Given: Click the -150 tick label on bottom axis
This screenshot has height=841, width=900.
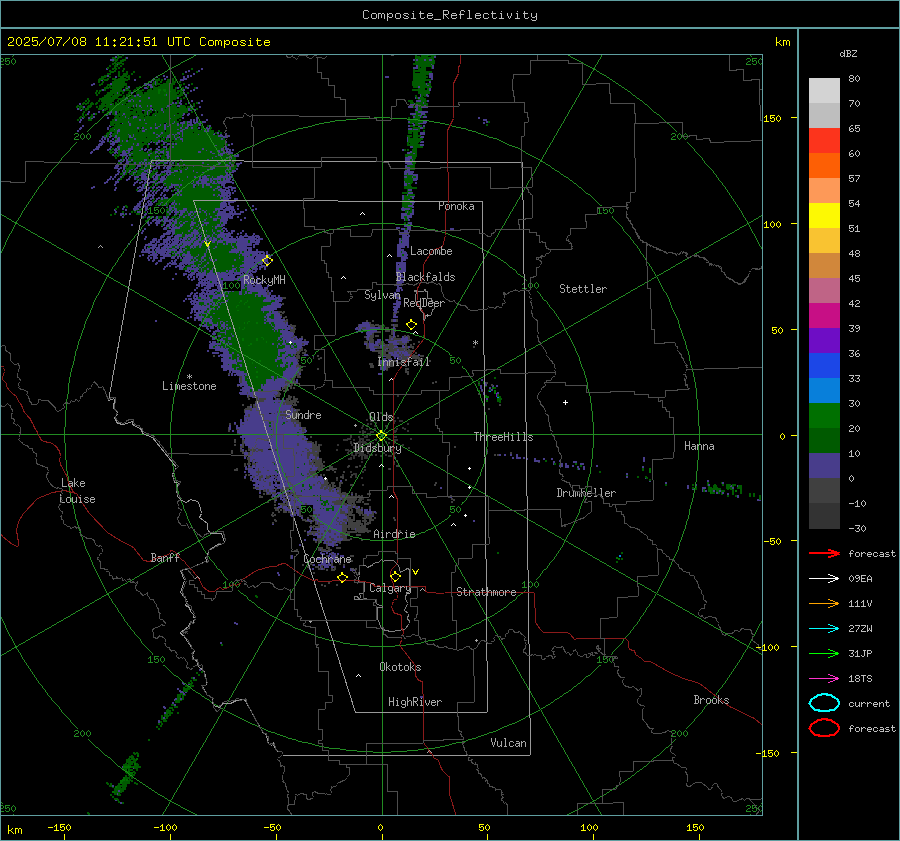Looking at the screenshot, I should [59, 827].
